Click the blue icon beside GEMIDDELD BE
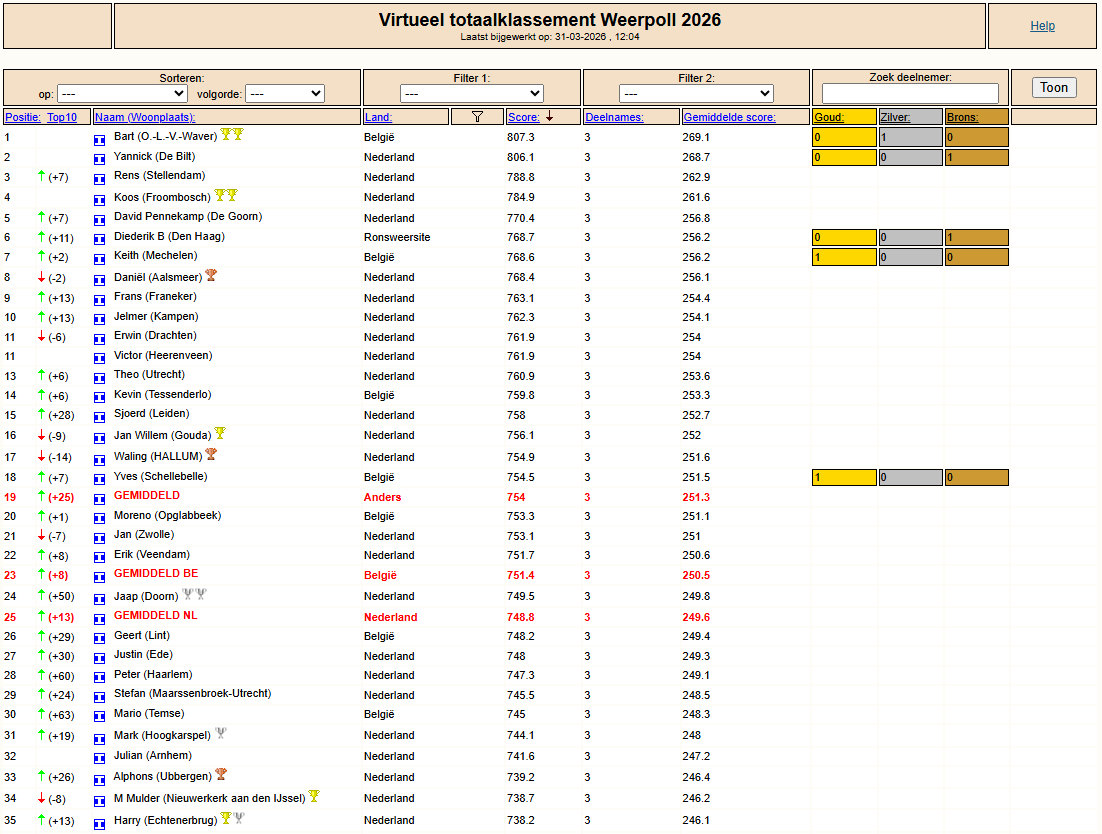Image resolution: width=1102 pixels, height=834 pixels. coord(99,576)
